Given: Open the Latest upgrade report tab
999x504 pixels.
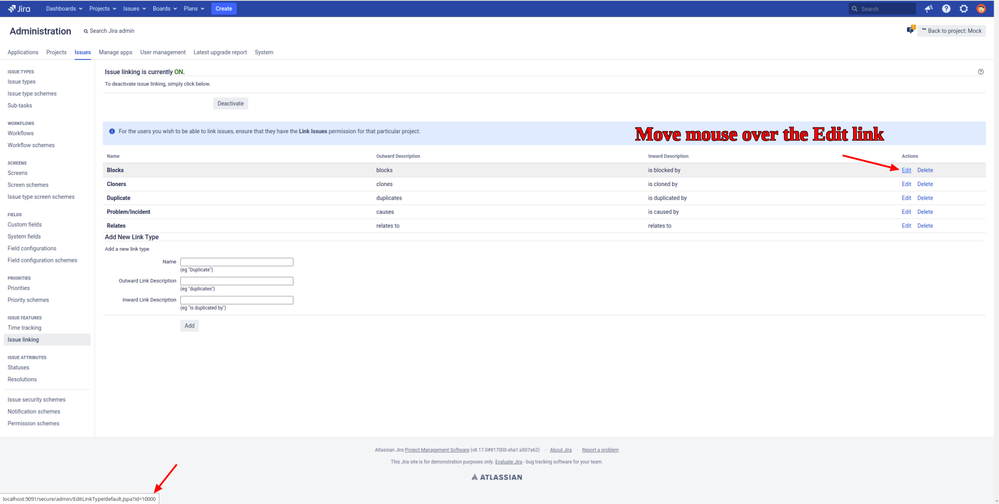Looking at the screenshot, I should (220, 52).
